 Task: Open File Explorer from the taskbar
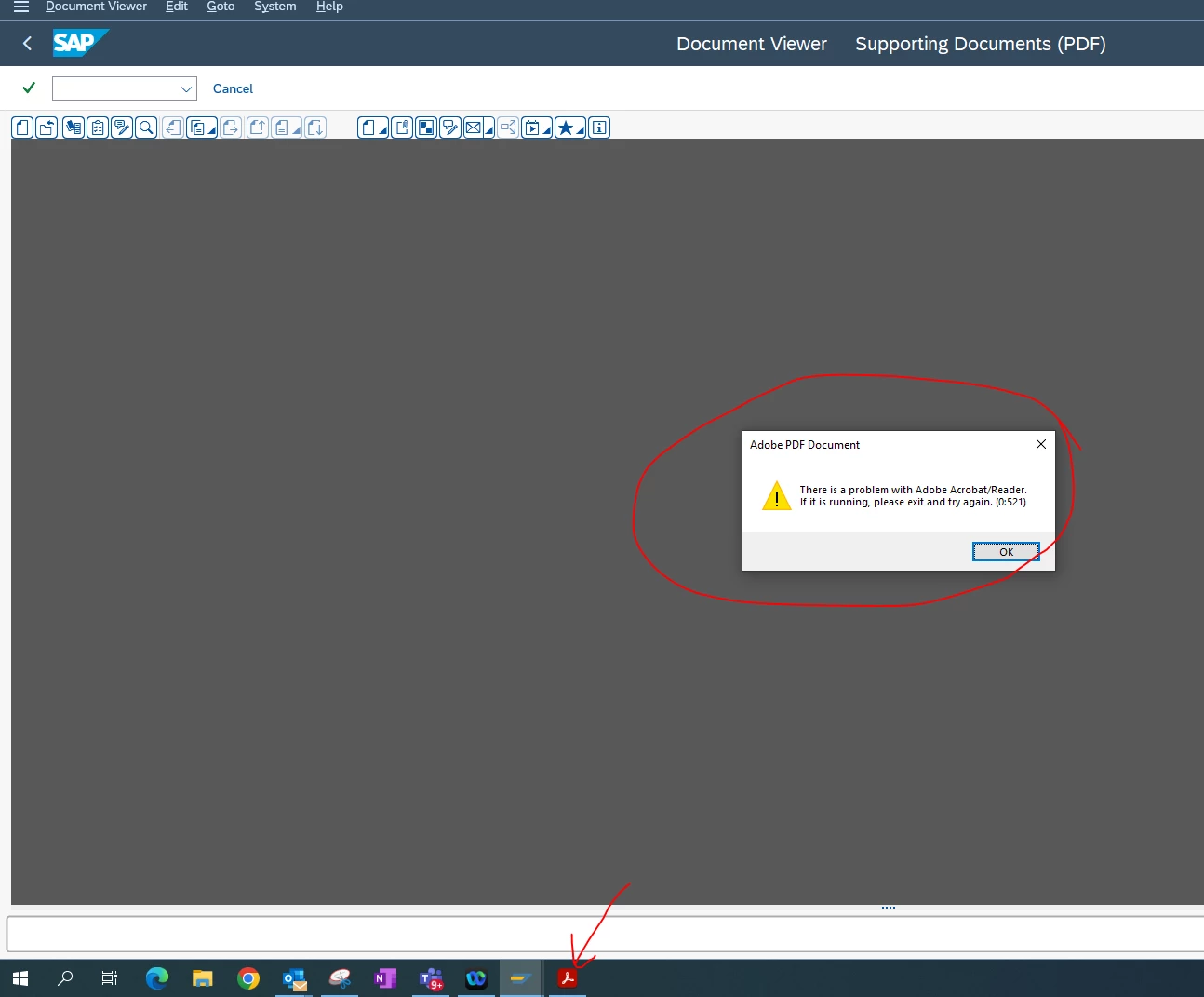click(x=203, y=978)
